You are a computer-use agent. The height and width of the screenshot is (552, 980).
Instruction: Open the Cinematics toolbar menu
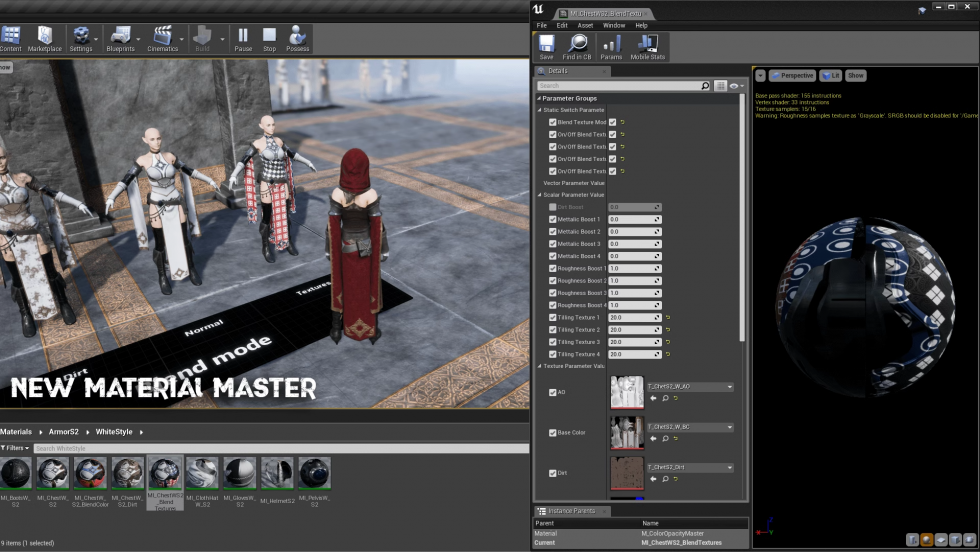click(x=162, y=39)
